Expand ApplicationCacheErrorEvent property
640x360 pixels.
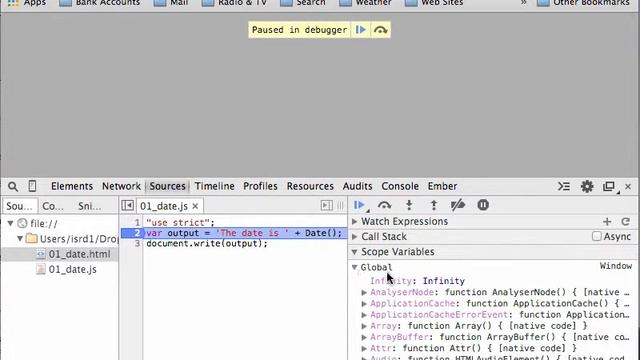364,315
